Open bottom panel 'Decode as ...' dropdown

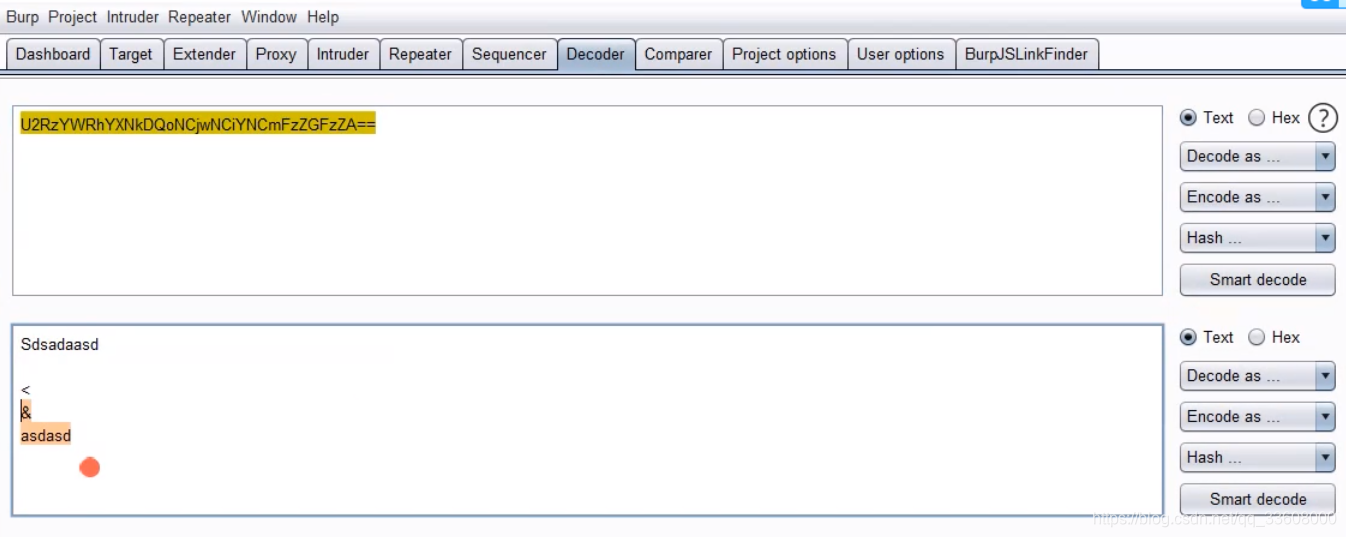point(1258,376)
